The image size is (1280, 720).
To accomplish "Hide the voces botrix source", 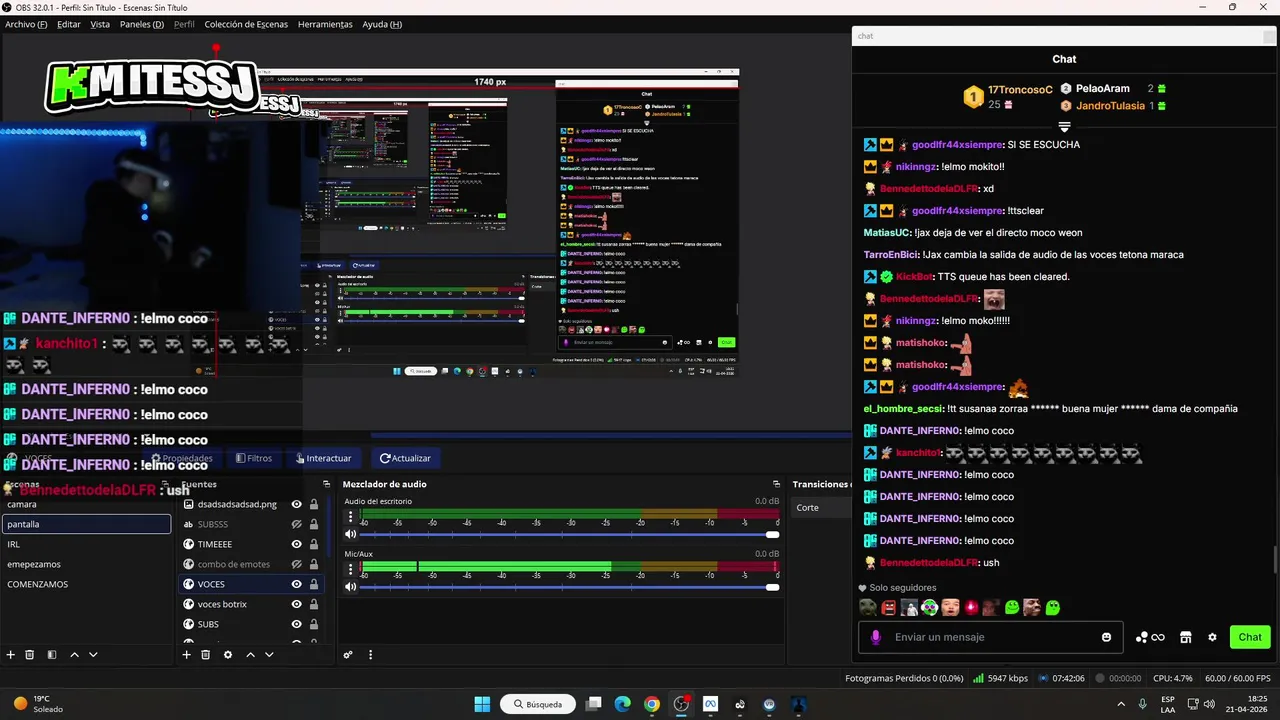I will pyautogui.click(x=297, y=604).
